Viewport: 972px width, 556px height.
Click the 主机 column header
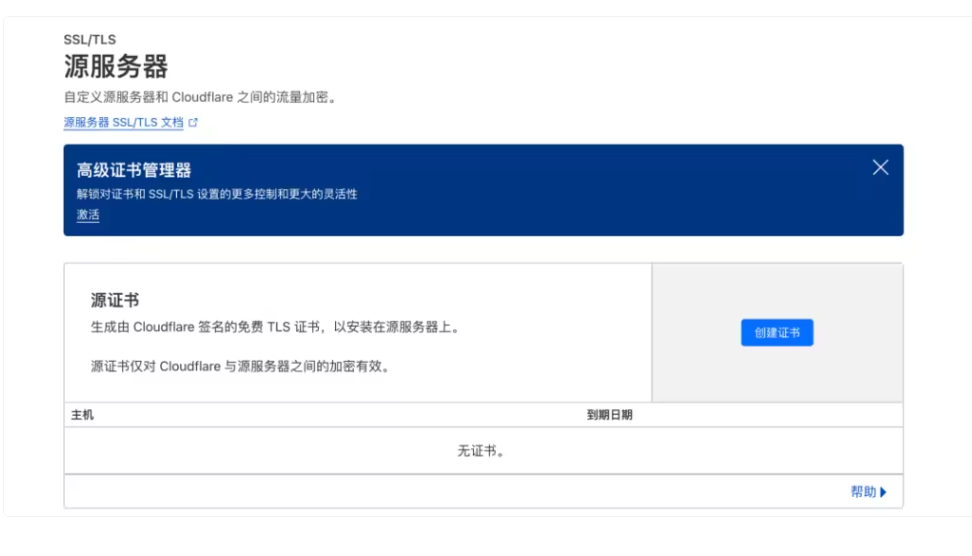coord(82,415)
